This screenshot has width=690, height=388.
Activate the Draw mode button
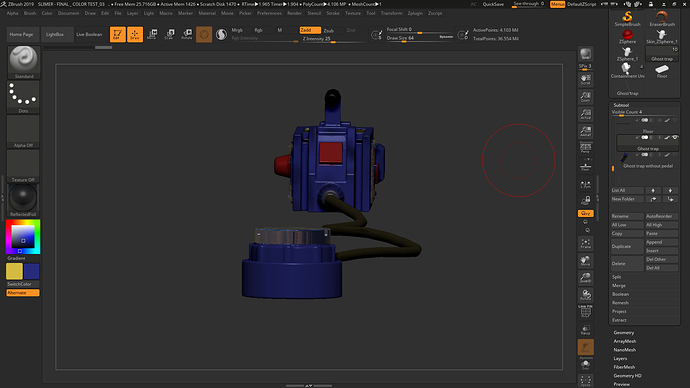click(135, 34)
